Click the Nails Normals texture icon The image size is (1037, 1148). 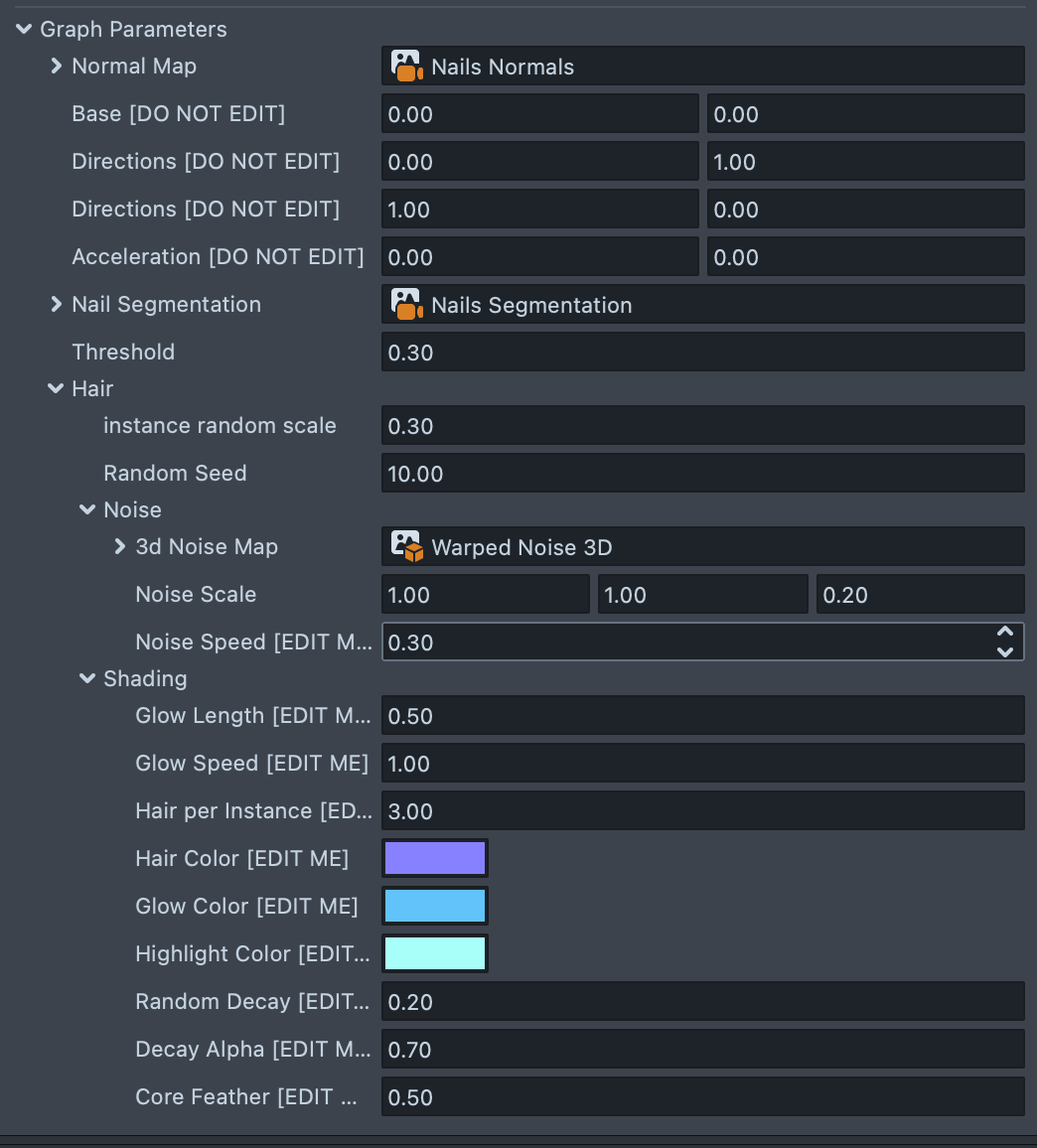(x=406, y=67)
